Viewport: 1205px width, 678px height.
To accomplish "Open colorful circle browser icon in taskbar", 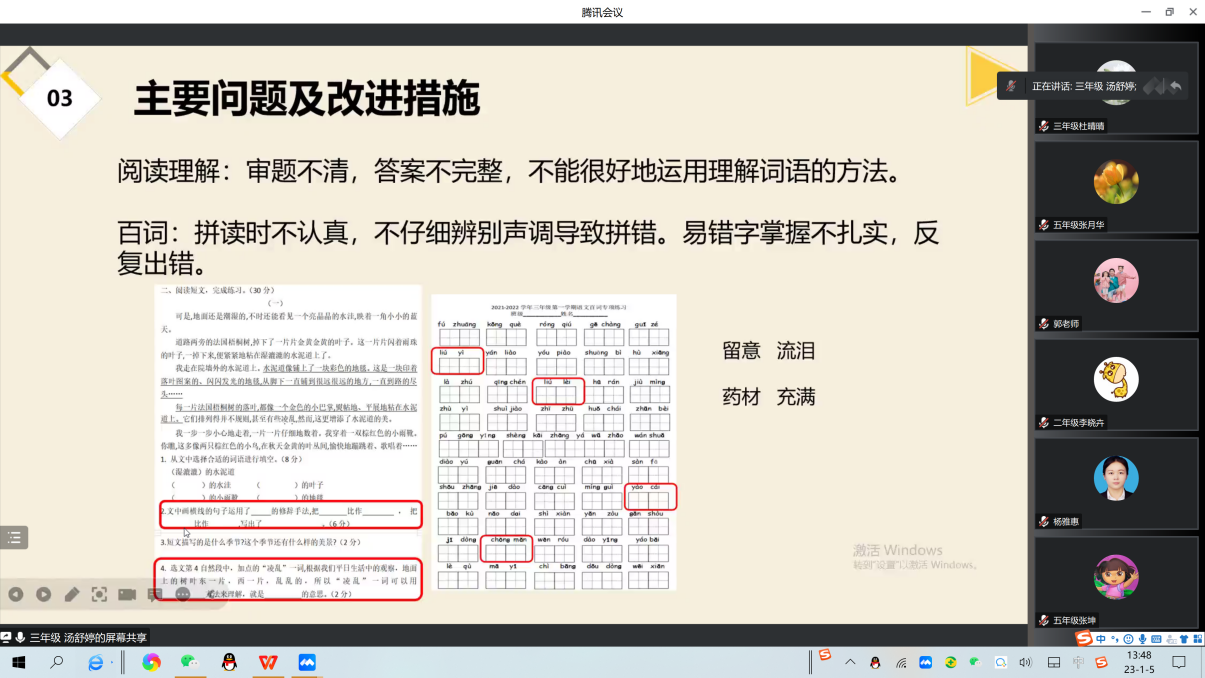I will click(151, 662).
